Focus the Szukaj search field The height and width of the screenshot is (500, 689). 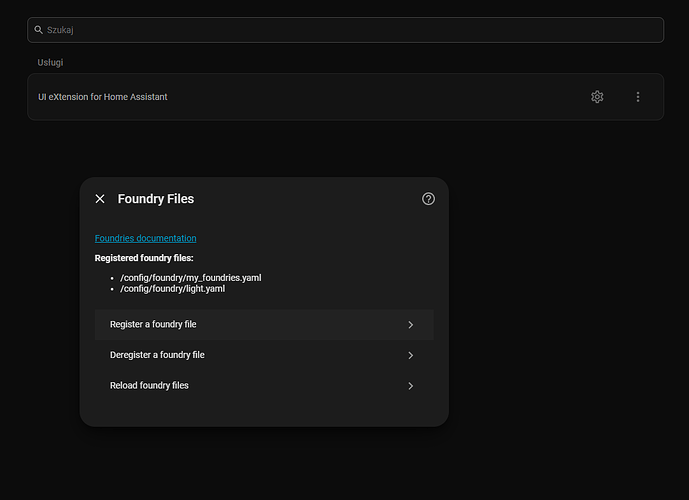click(345, 30)
